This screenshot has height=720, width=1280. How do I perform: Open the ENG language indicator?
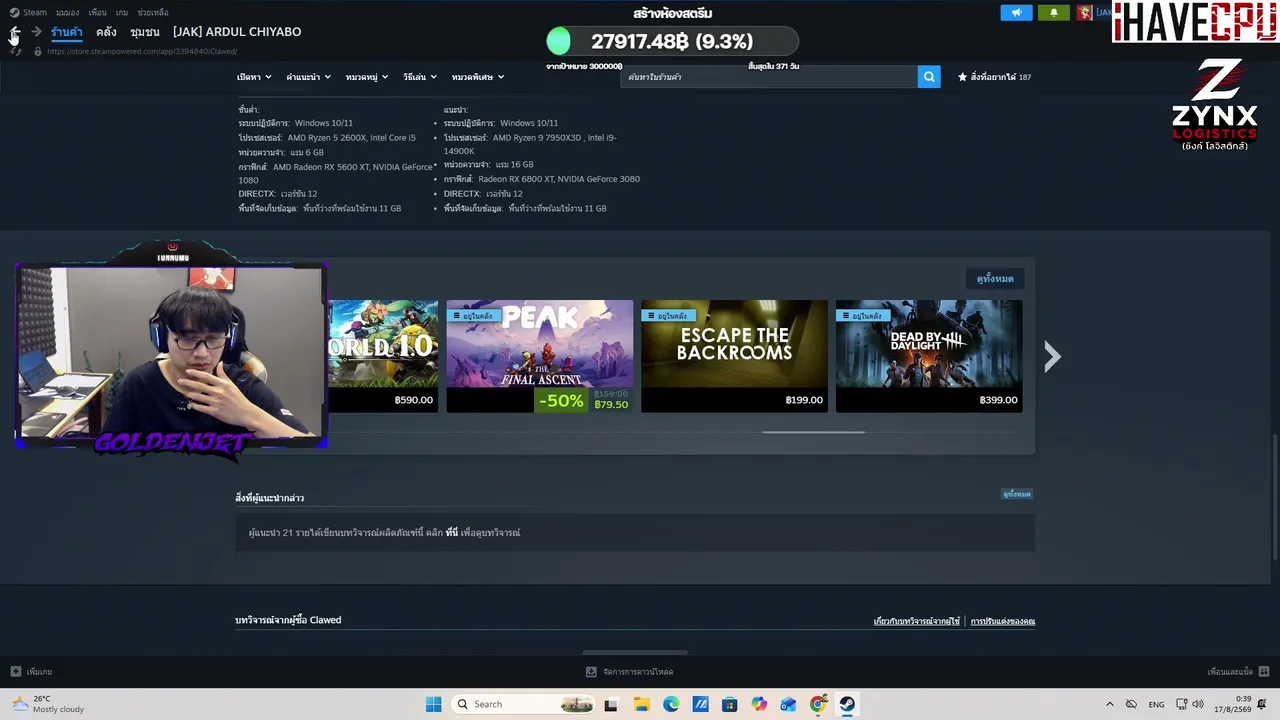1156,704
